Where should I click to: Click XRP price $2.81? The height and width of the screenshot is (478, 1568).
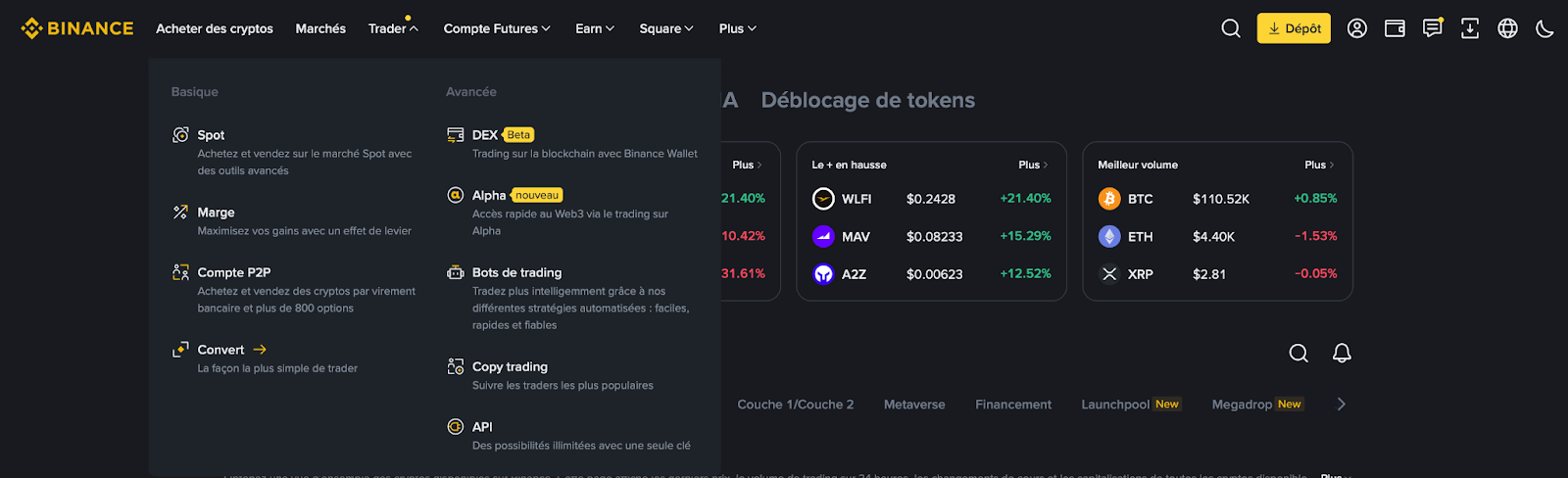coord(1209,274)
